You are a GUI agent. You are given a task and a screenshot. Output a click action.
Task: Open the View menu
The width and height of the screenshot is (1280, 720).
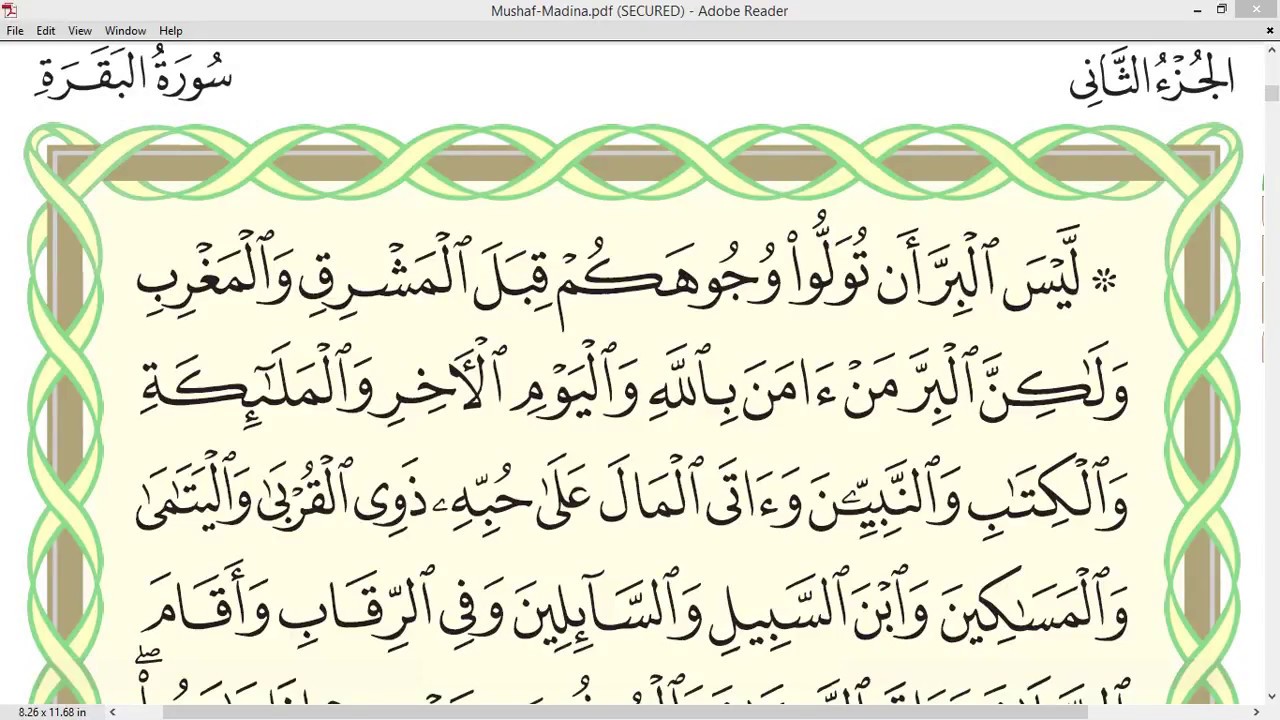[80, 31]
